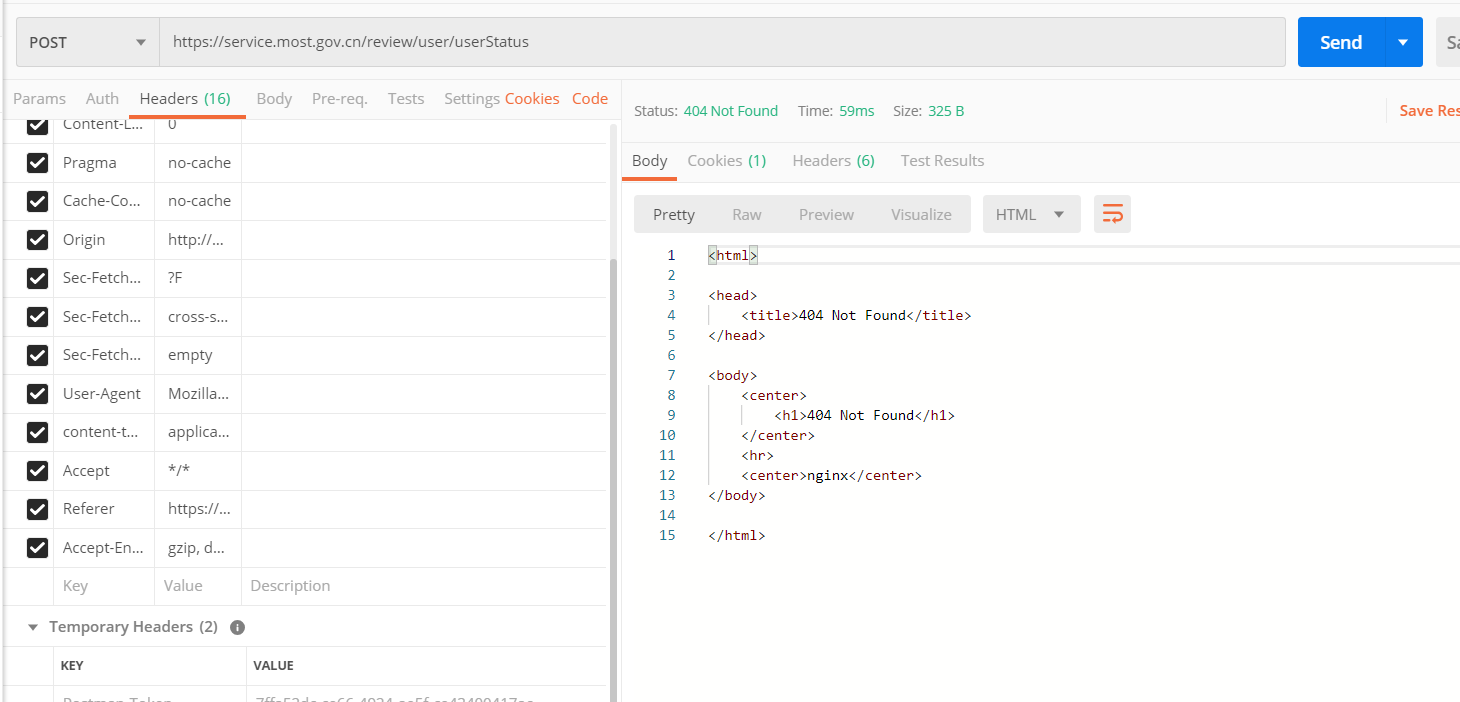Disable the User-Agent header checkbox
The width and height of the screenshot is (1460, 702).
37,394
